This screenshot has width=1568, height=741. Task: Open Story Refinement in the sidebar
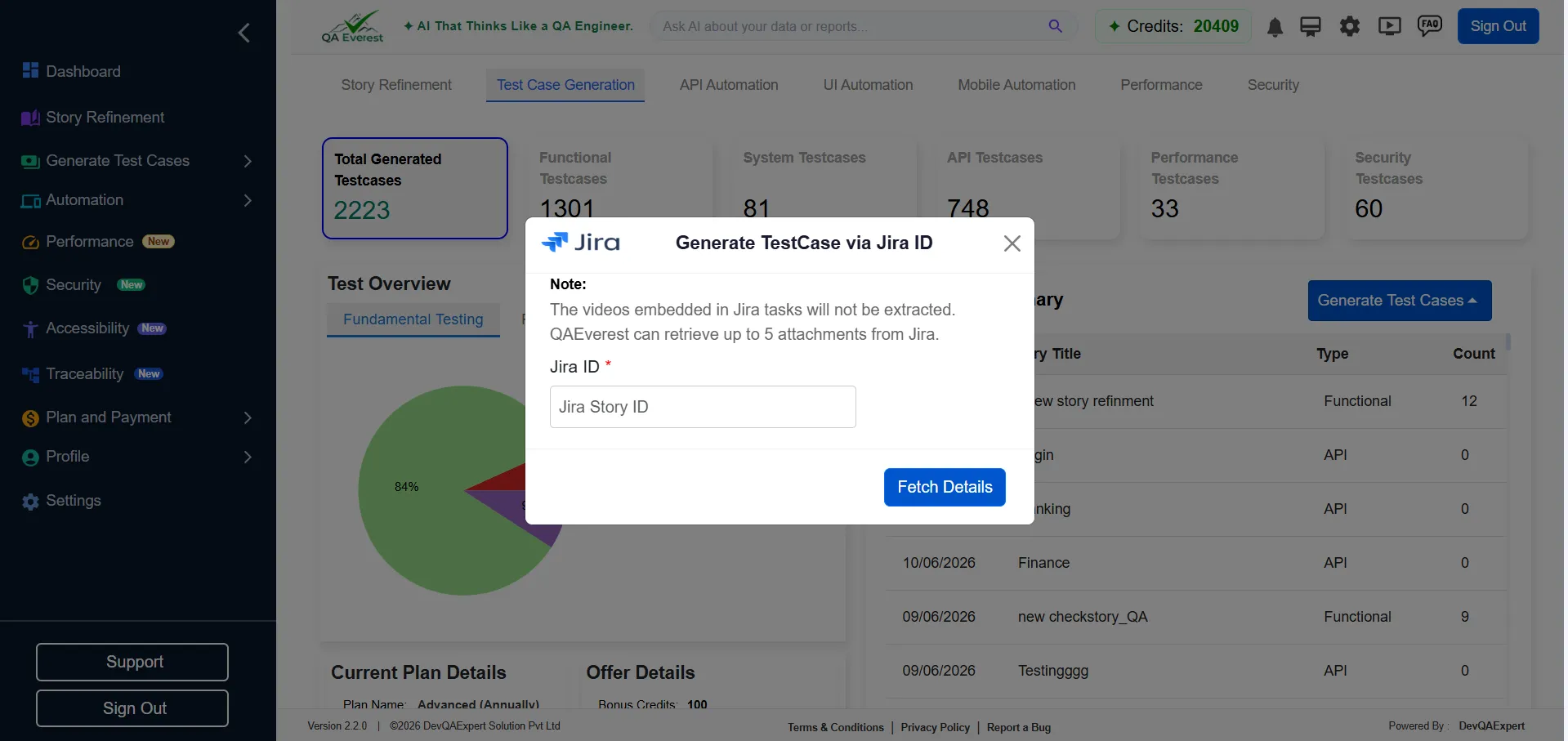pos(105,118)
